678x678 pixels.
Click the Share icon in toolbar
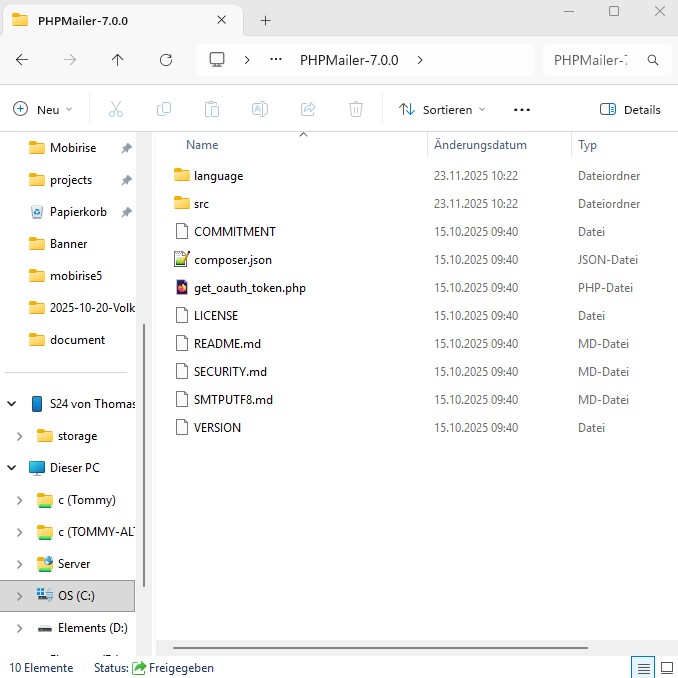click(x=308, y=109)
